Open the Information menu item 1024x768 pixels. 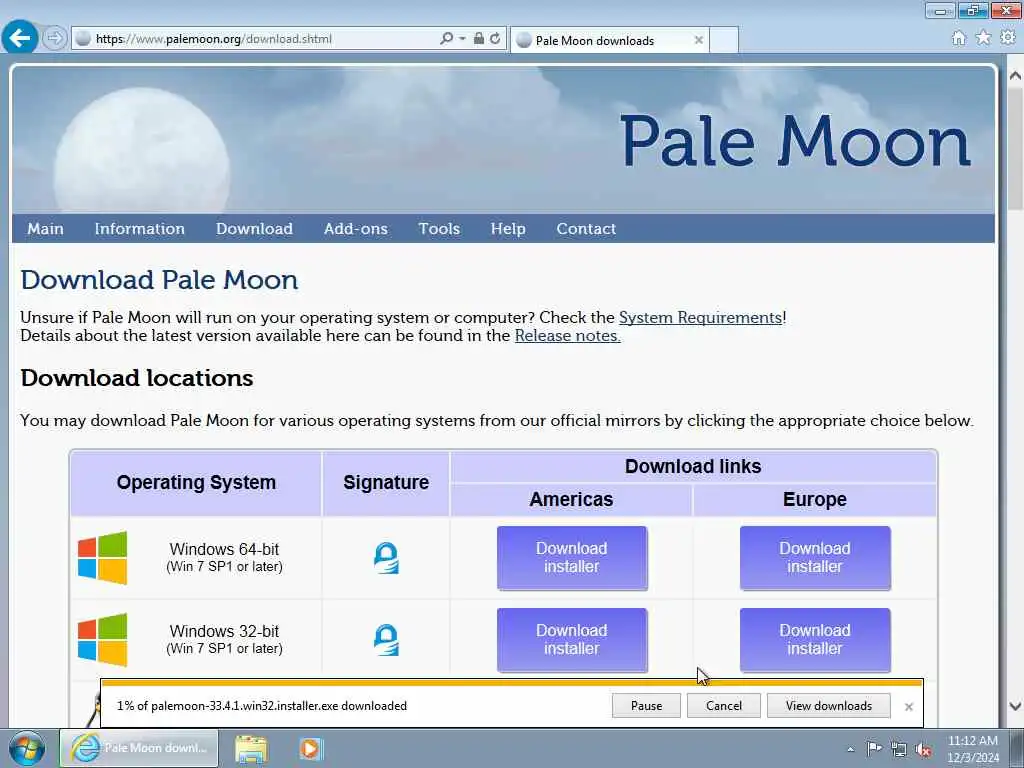point(140,229)
